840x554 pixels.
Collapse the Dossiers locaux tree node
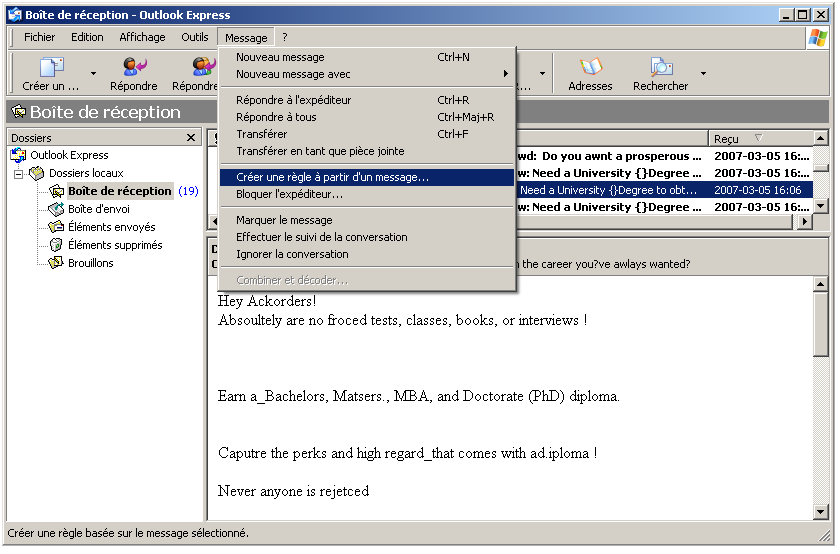[x=19, y=174]
